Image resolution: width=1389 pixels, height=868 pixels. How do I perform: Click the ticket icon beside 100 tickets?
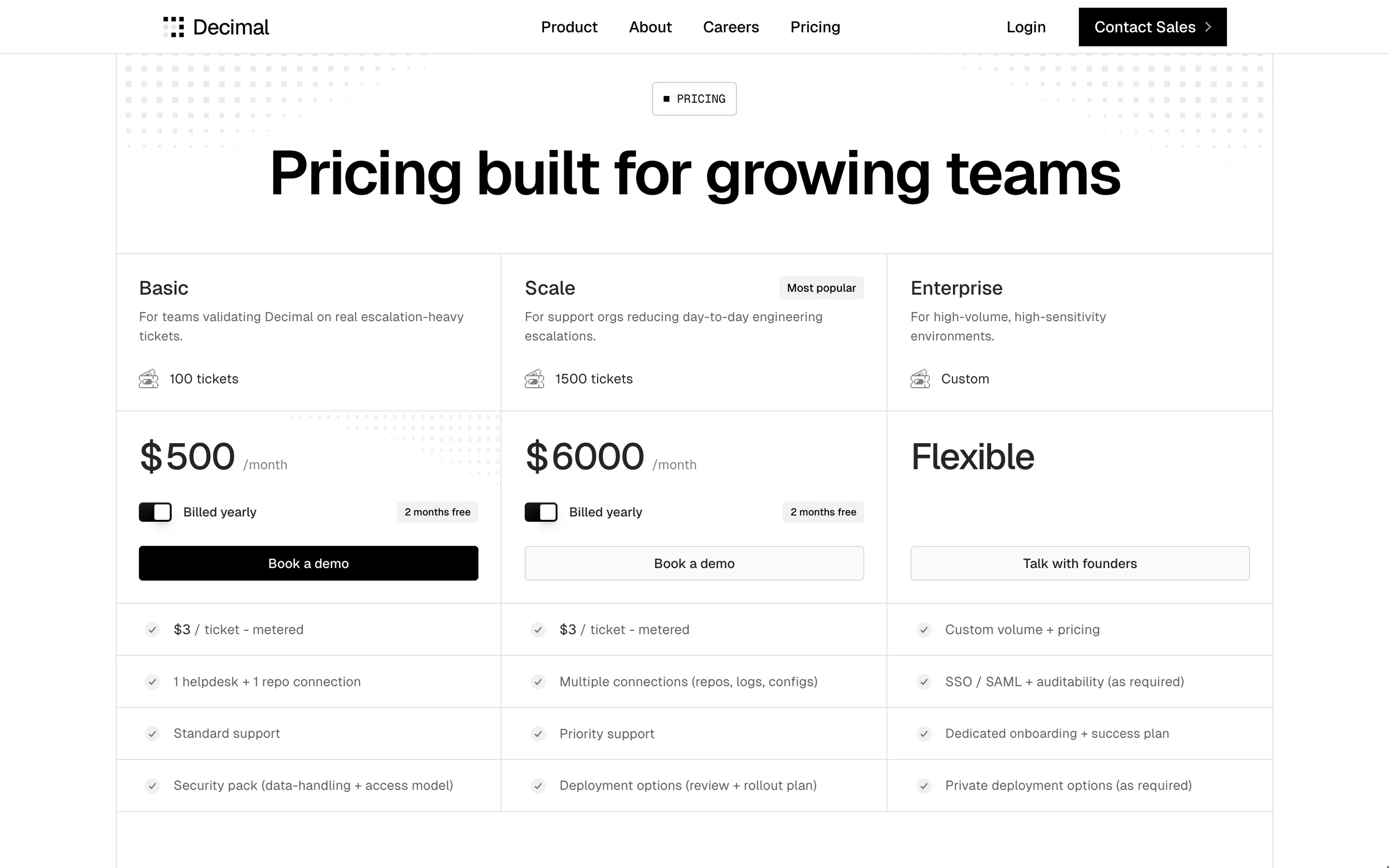[x=149, y=379]
